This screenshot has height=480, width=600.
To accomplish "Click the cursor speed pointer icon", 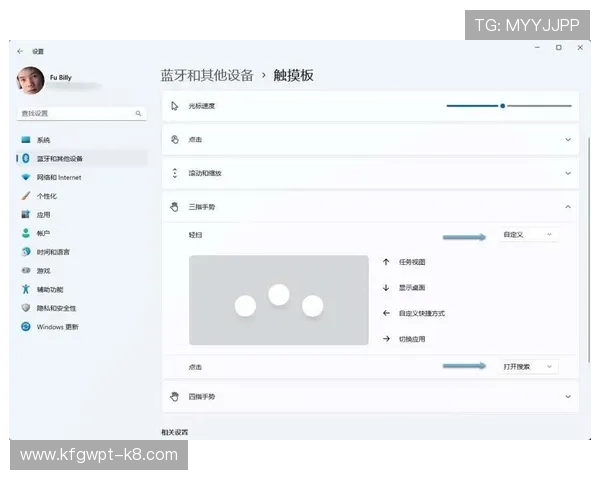I will pos(175,106).
